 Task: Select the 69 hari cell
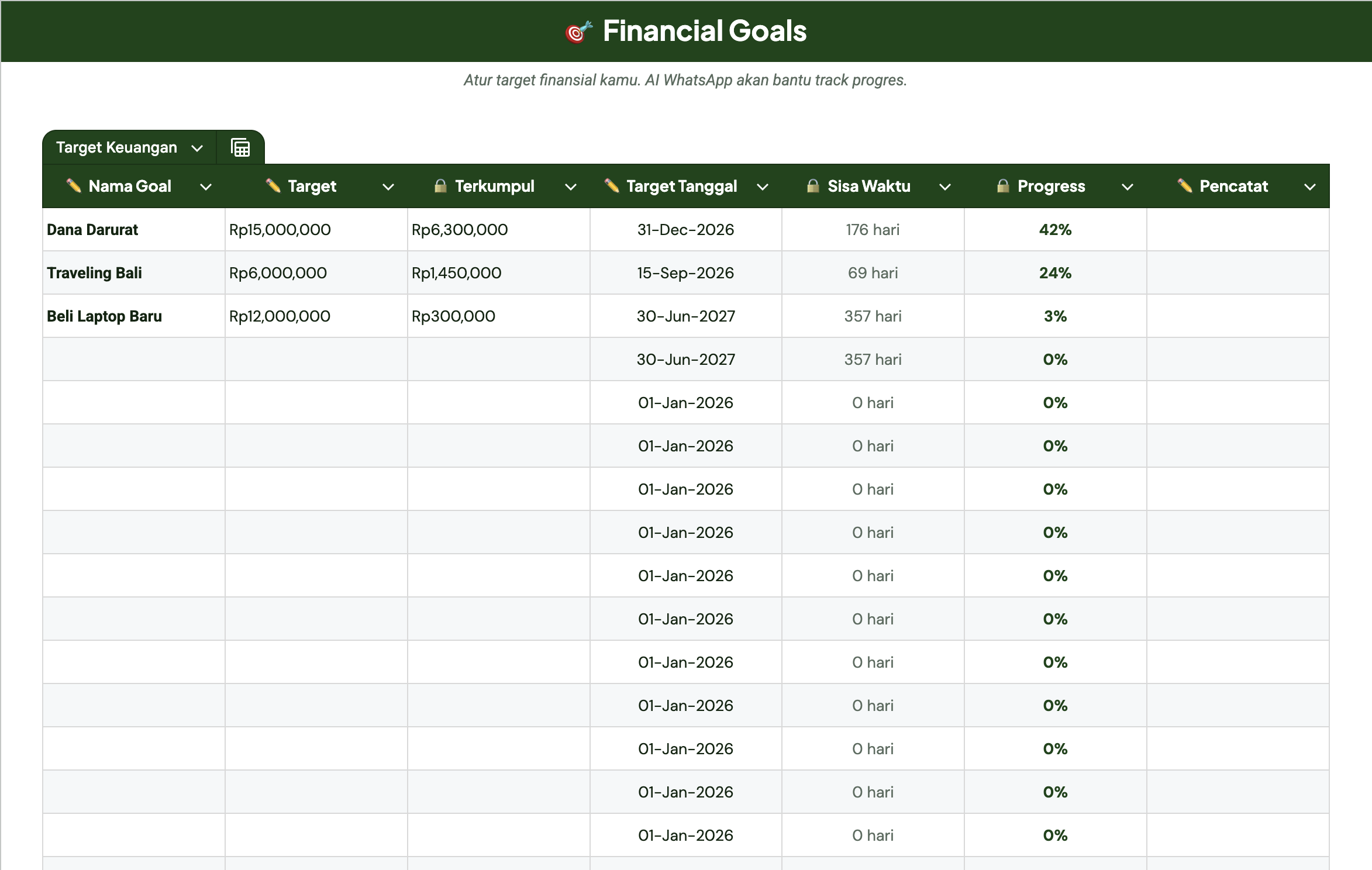pos(873,273)
